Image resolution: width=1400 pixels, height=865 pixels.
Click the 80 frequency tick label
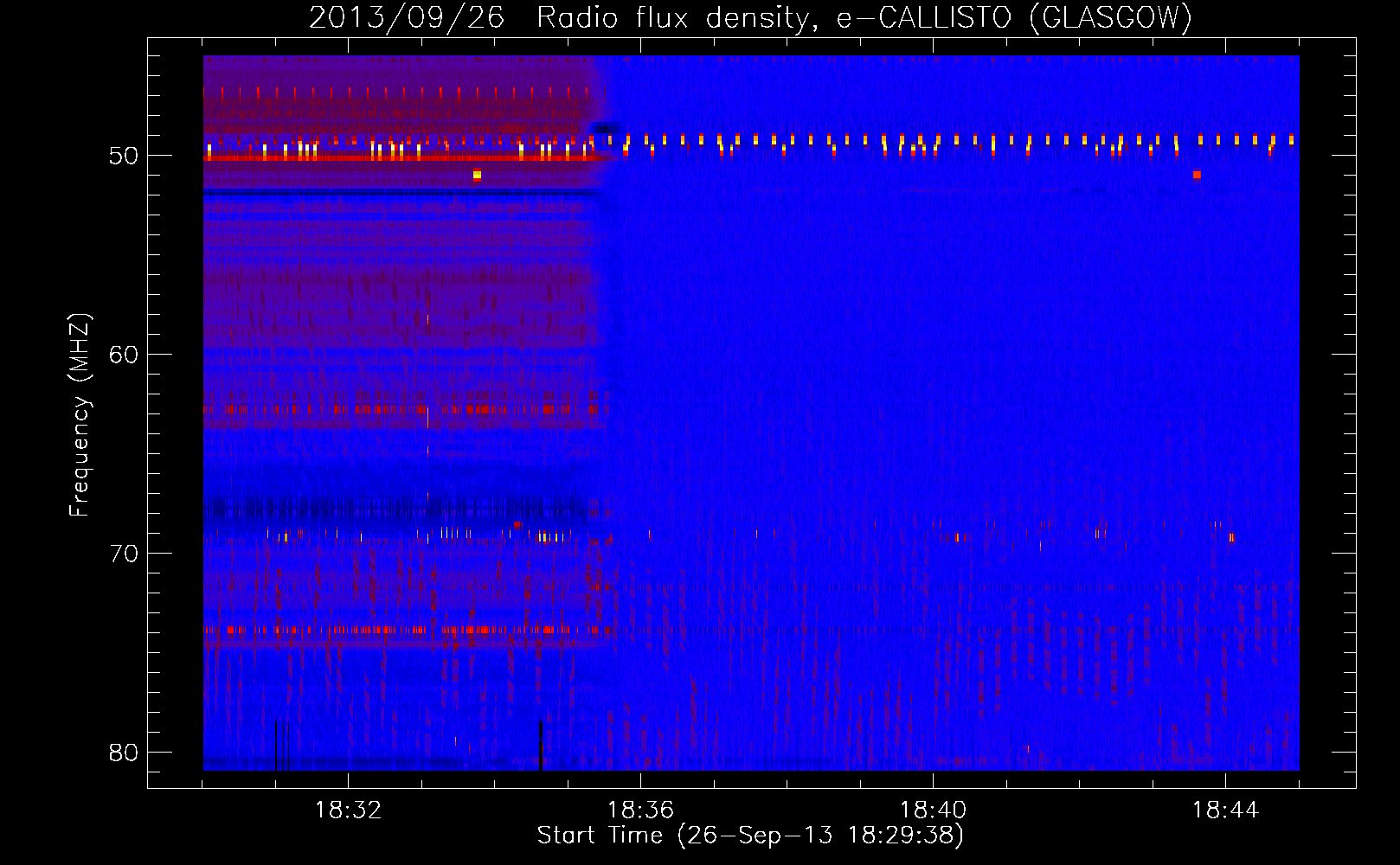tap(124, 753)
